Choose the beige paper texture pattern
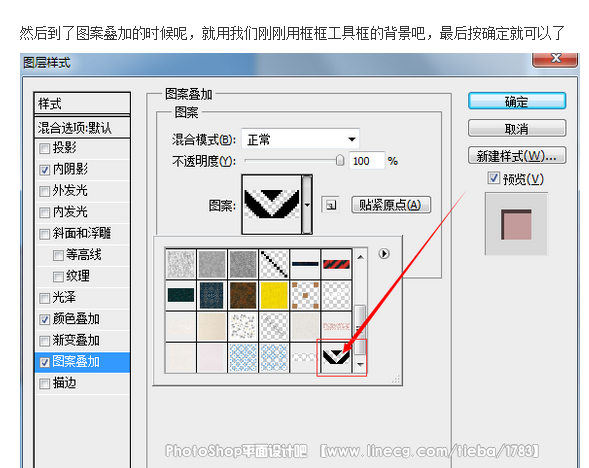Viewport: 589px width, 468px height. click(x=212, y=326)
